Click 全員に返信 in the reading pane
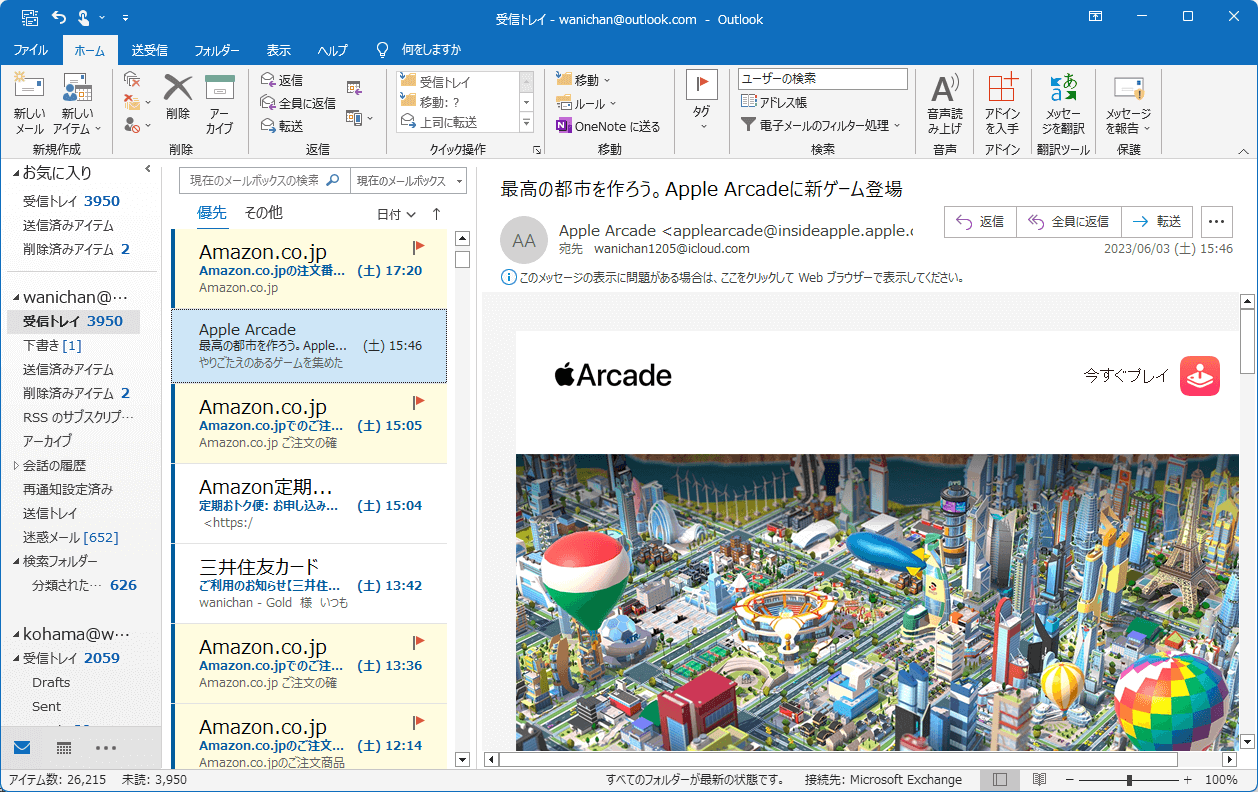This screenshot has height=792, width=1258. 1069,222
